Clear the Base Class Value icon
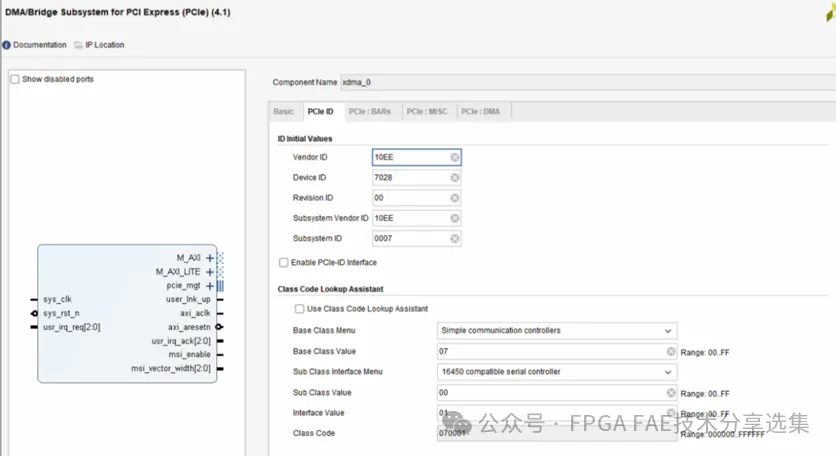Viewport: 836px width, 456px height. (x=671, y=351)
